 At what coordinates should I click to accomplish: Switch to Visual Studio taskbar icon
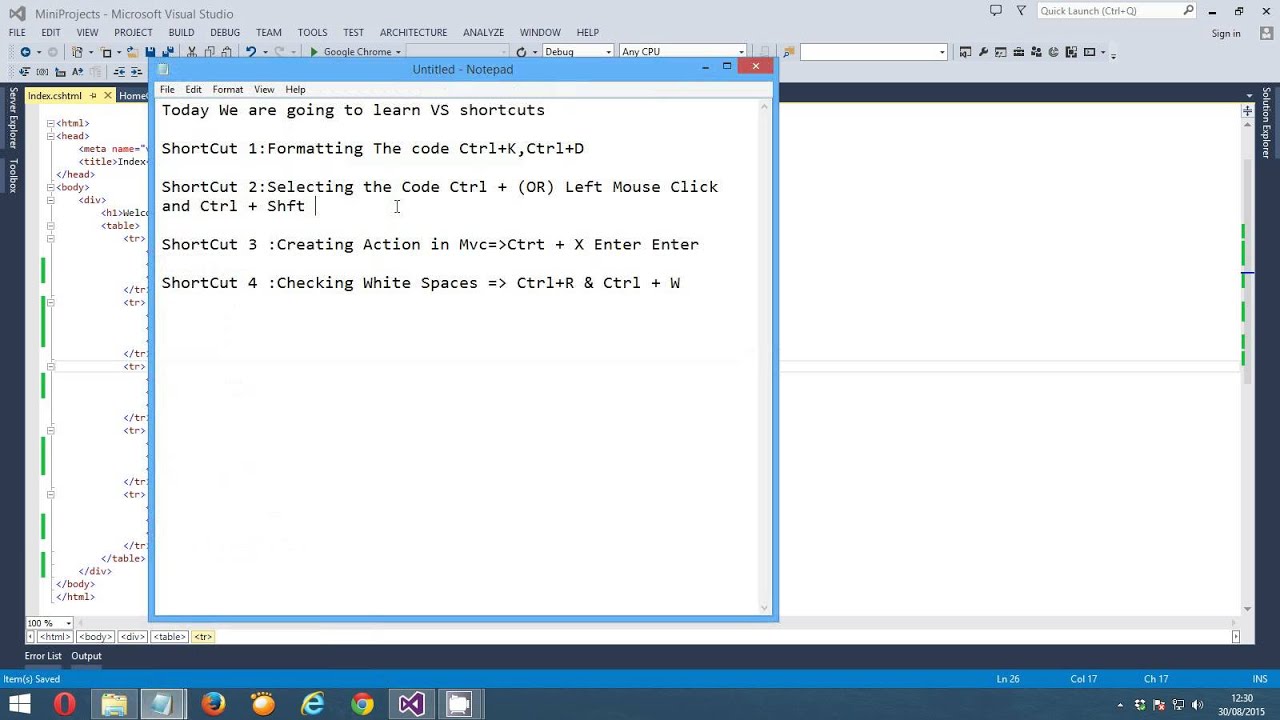411,704
